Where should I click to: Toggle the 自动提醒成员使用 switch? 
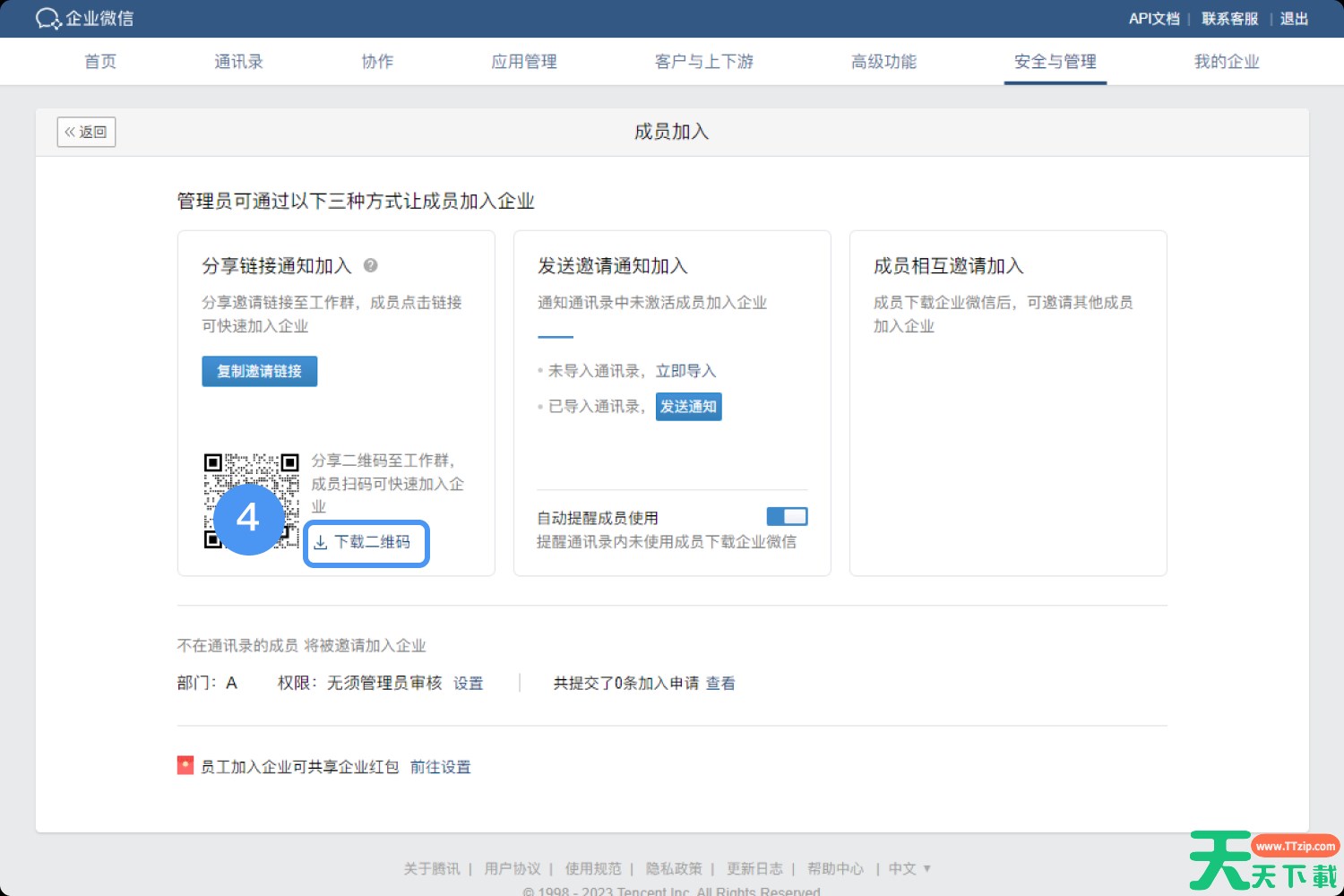coord(787,517)
